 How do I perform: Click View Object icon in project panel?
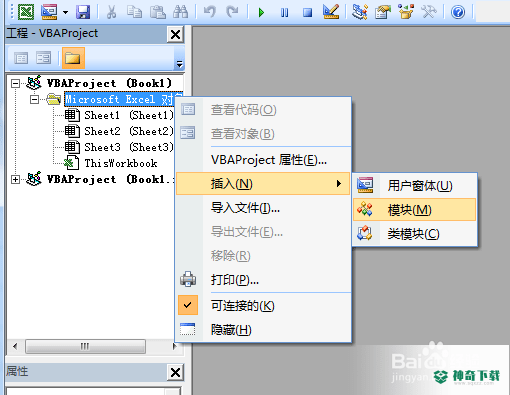pyautogui.click(x=44, y=58)
